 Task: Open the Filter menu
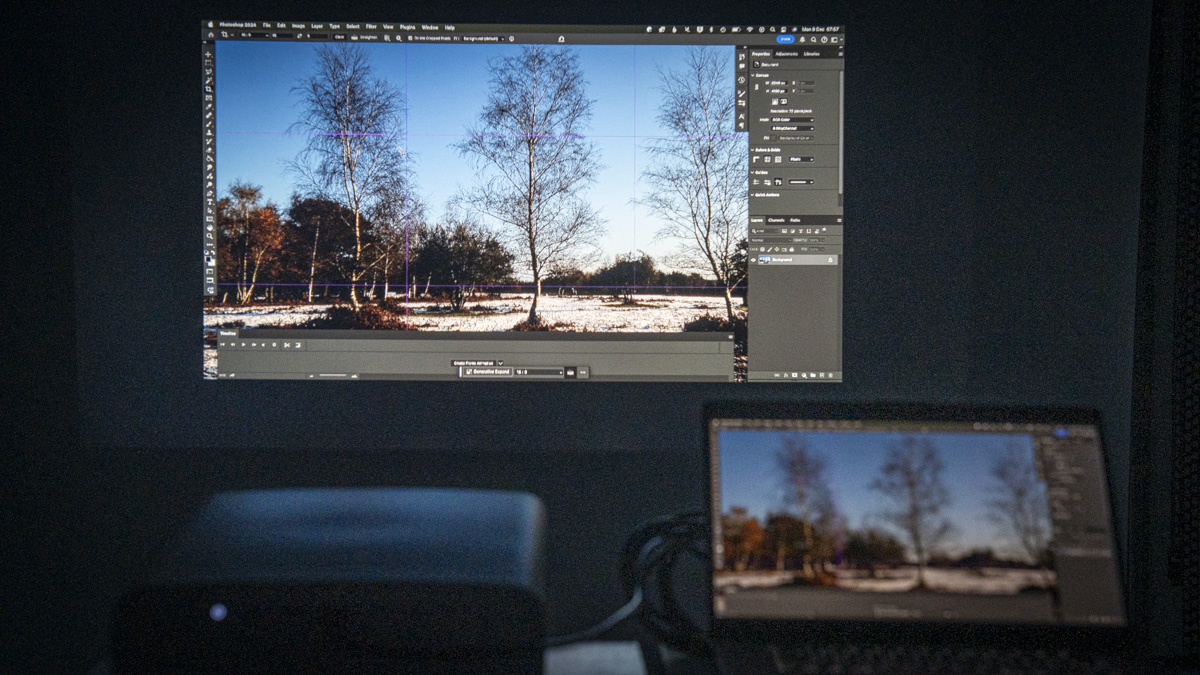[x=371, y=26]
